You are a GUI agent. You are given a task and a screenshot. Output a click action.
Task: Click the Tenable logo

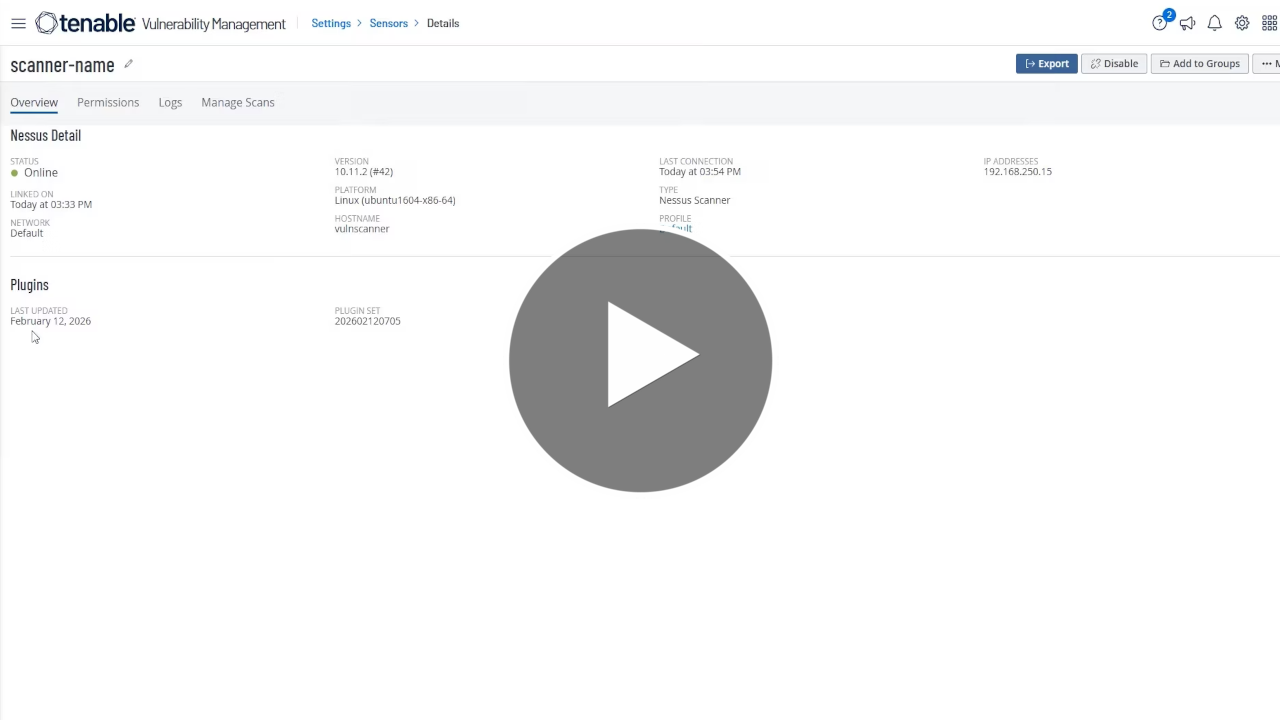85,23
